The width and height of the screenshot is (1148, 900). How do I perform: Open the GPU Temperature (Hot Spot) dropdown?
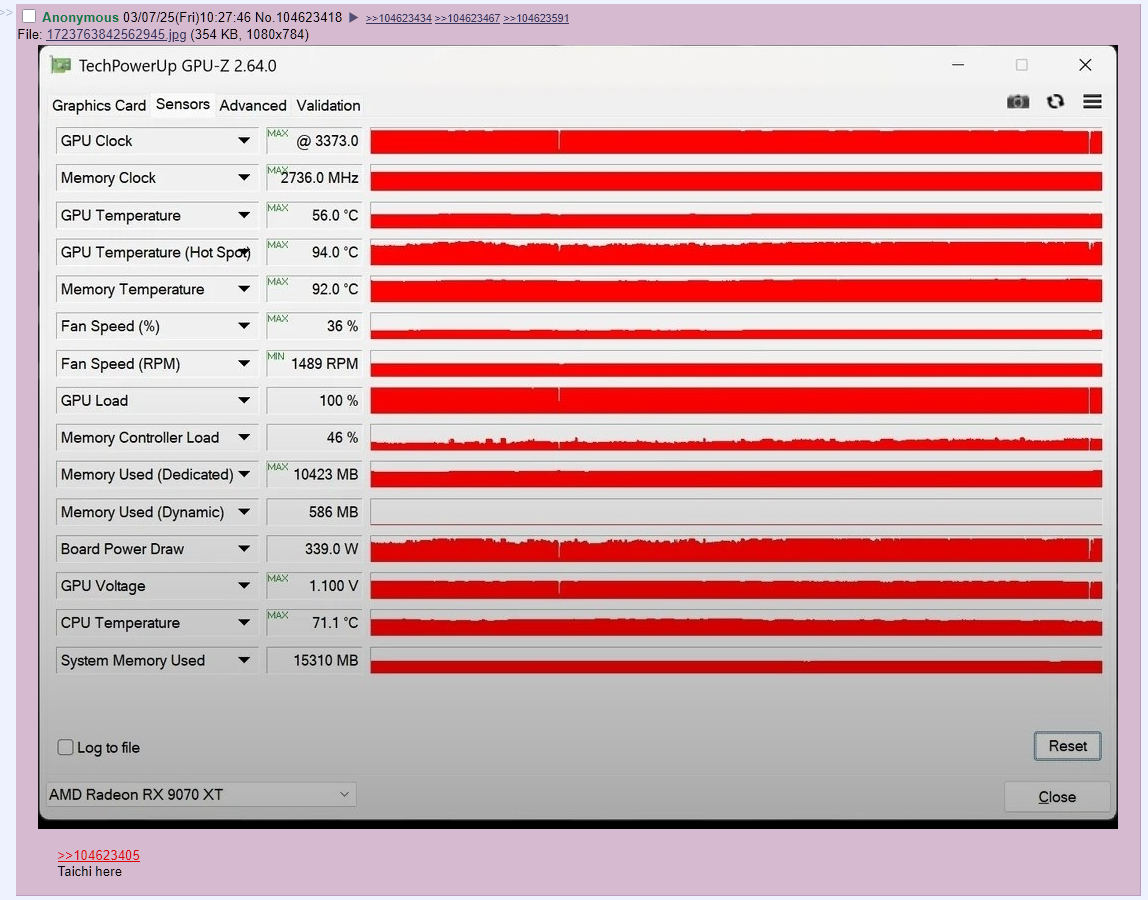[x=244, y=252]
